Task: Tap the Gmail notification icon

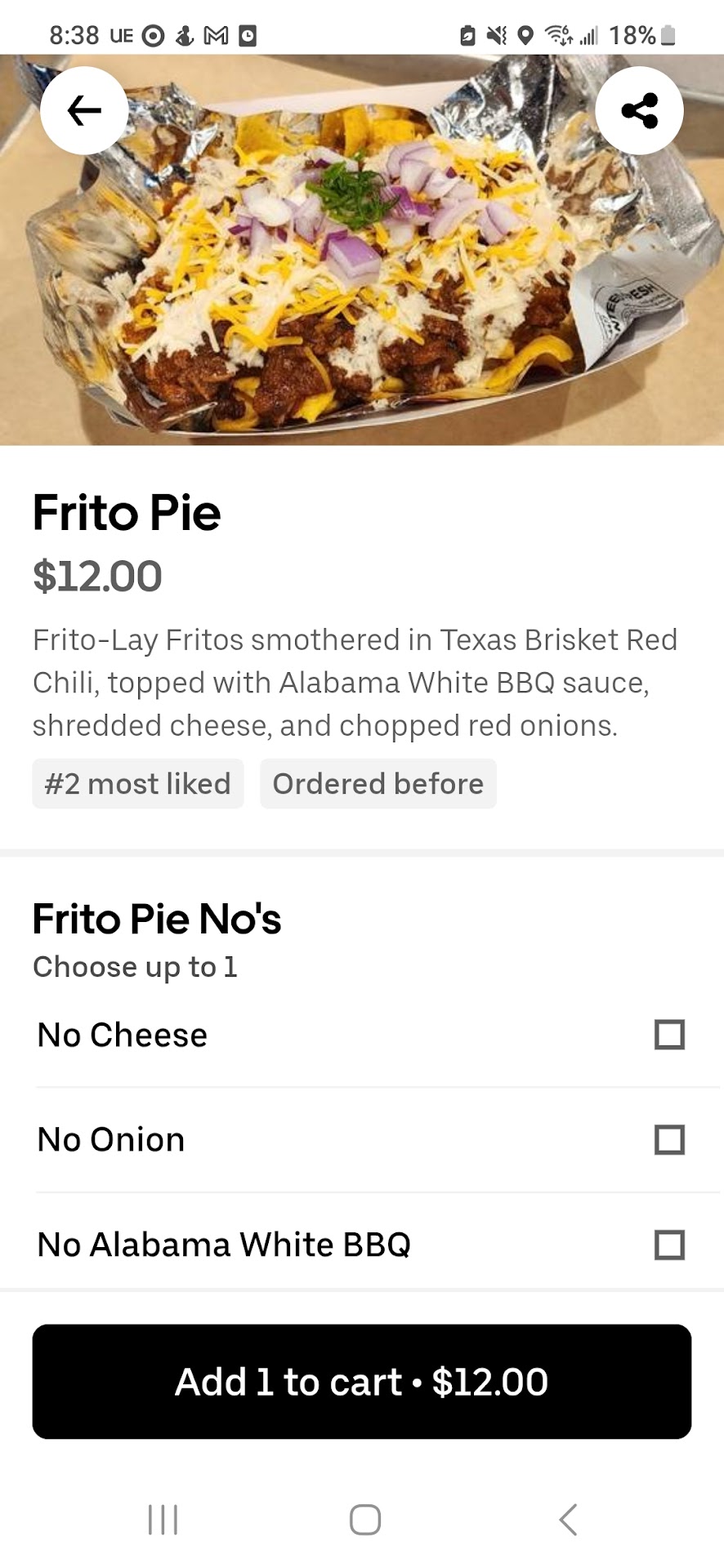Action: [x=216, y=36]
